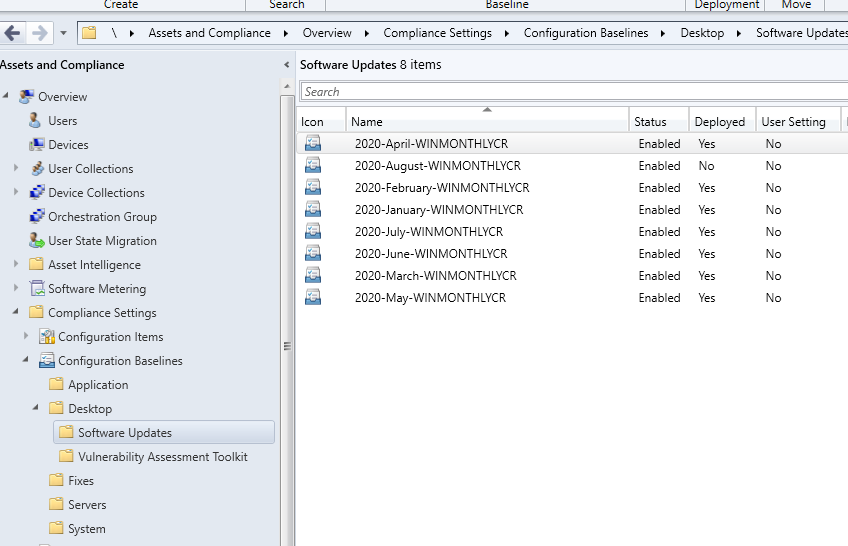Screen dimensions: 848x546
Task: Open the Orchestration Group icon
Action: 37,216
